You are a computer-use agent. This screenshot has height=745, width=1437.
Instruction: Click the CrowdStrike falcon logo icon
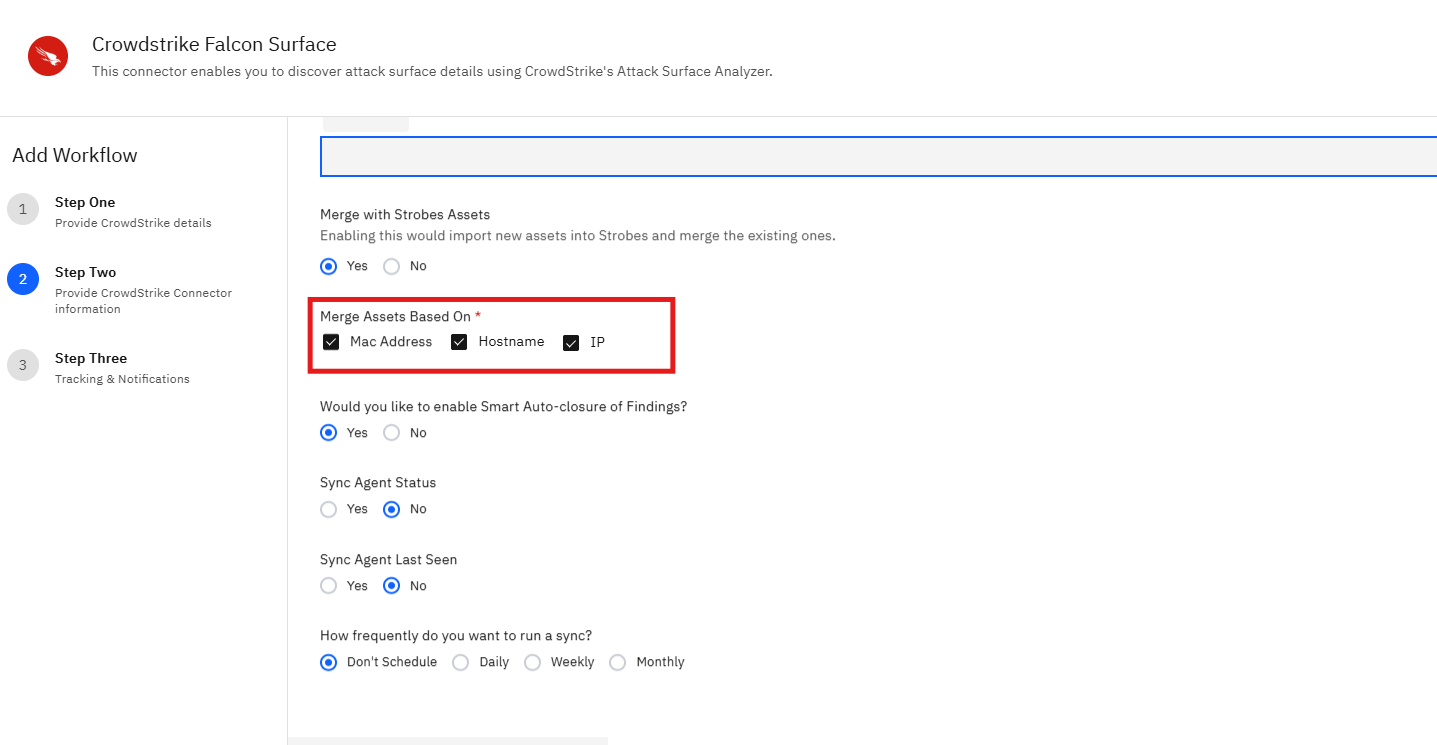[x=48, y=56]
